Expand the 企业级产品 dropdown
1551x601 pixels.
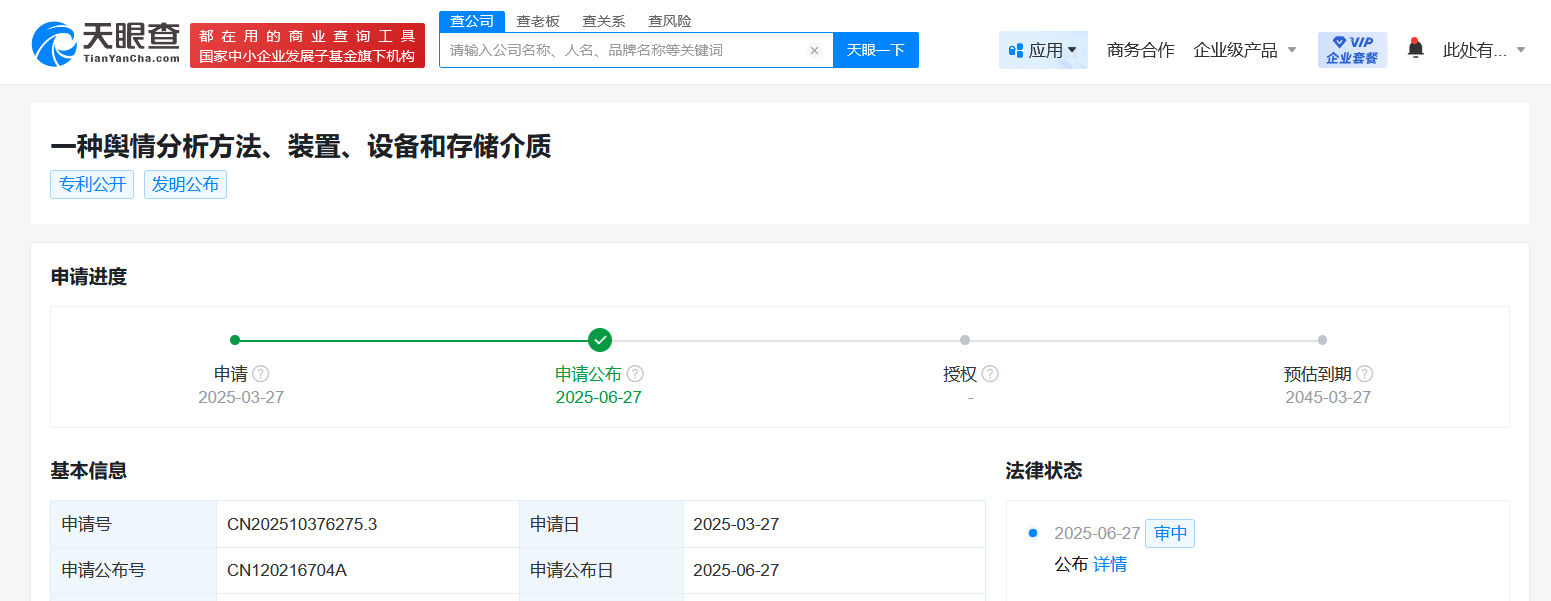[x=1244, y=50]
